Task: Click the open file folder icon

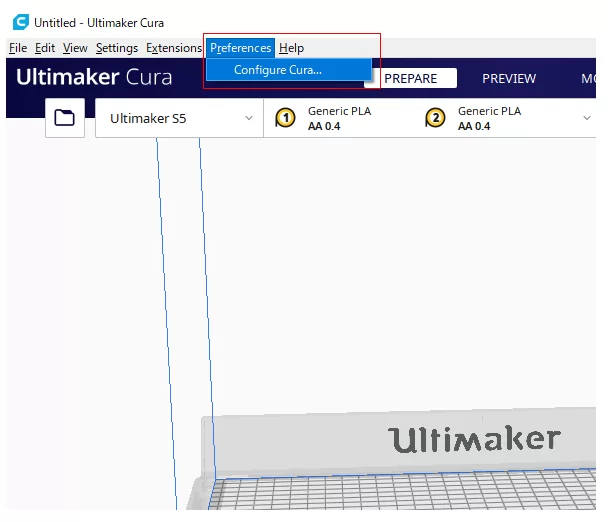Action: pos(65,118)
